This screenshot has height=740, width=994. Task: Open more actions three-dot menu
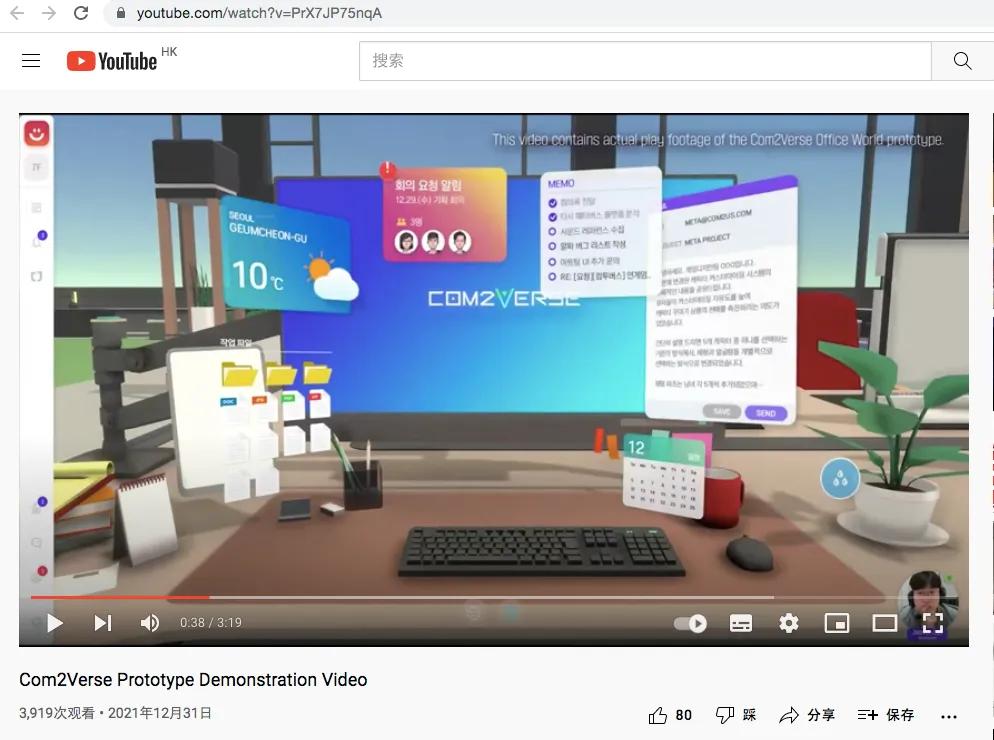pos(949,717)
